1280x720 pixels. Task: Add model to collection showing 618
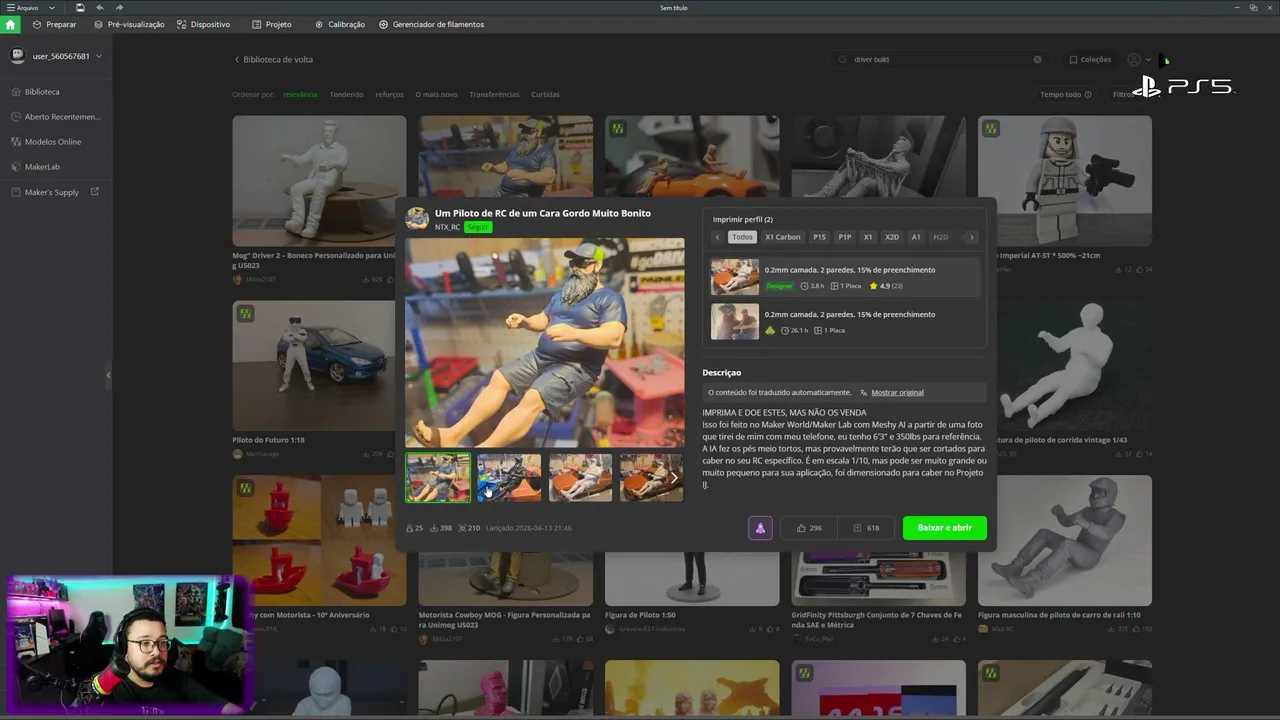[x=866, y=528]
